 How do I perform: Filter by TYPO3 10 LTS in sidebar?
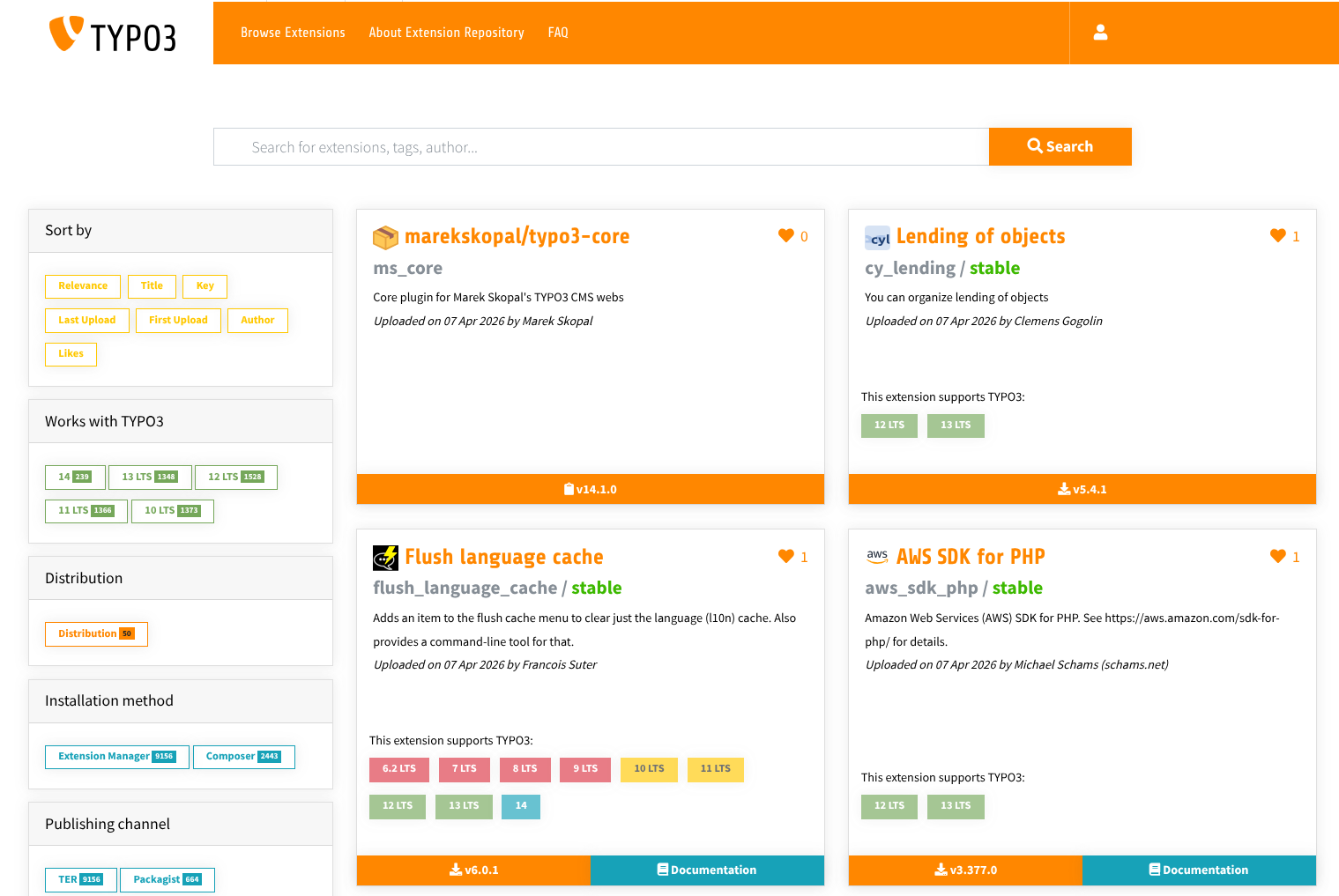[x=173, y=511]
